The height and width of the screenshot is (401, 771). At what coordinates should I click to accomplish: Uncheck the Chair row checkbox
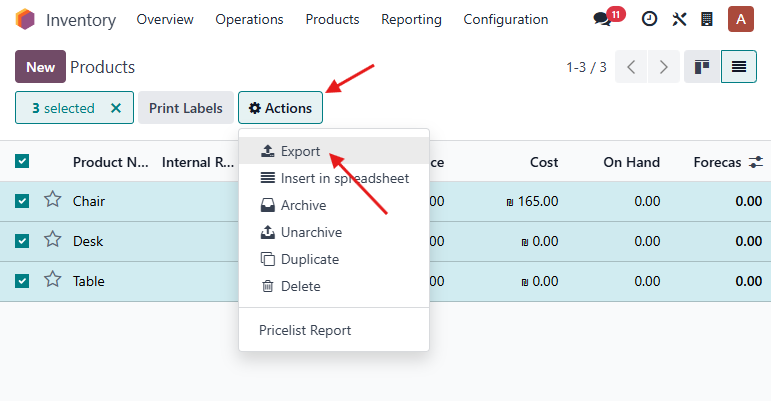[x=23, y=201]
